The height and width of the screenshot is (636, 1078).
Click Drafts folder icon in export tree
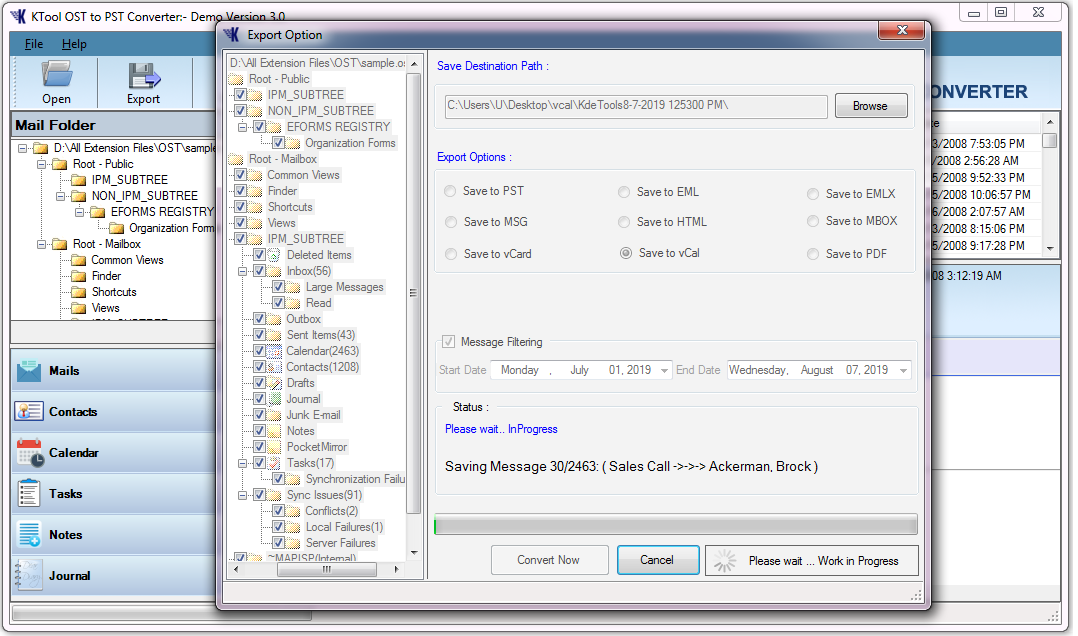coord(274,383)
